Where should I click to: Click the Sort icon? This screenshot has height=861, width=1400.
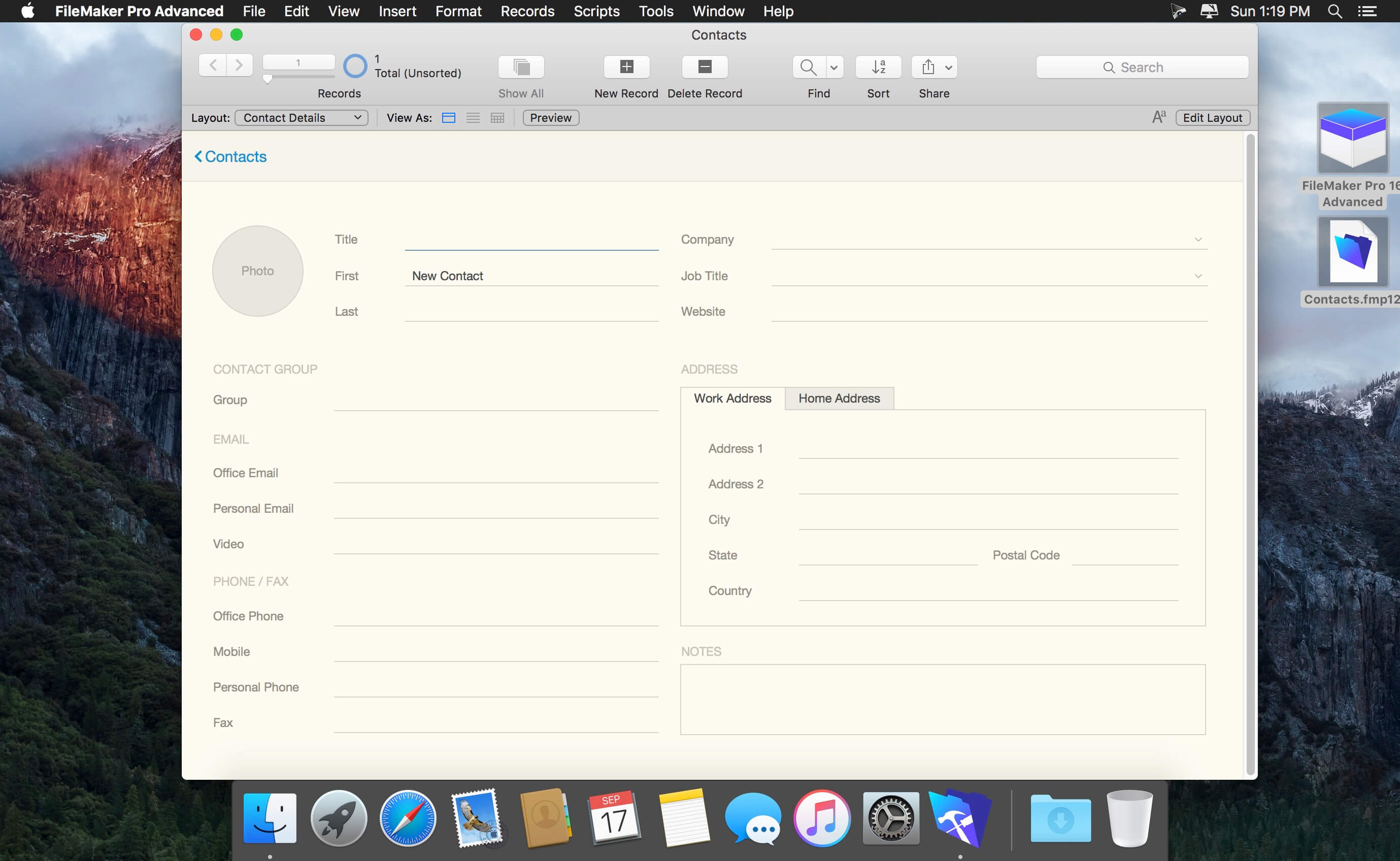(x=877, y=67)
